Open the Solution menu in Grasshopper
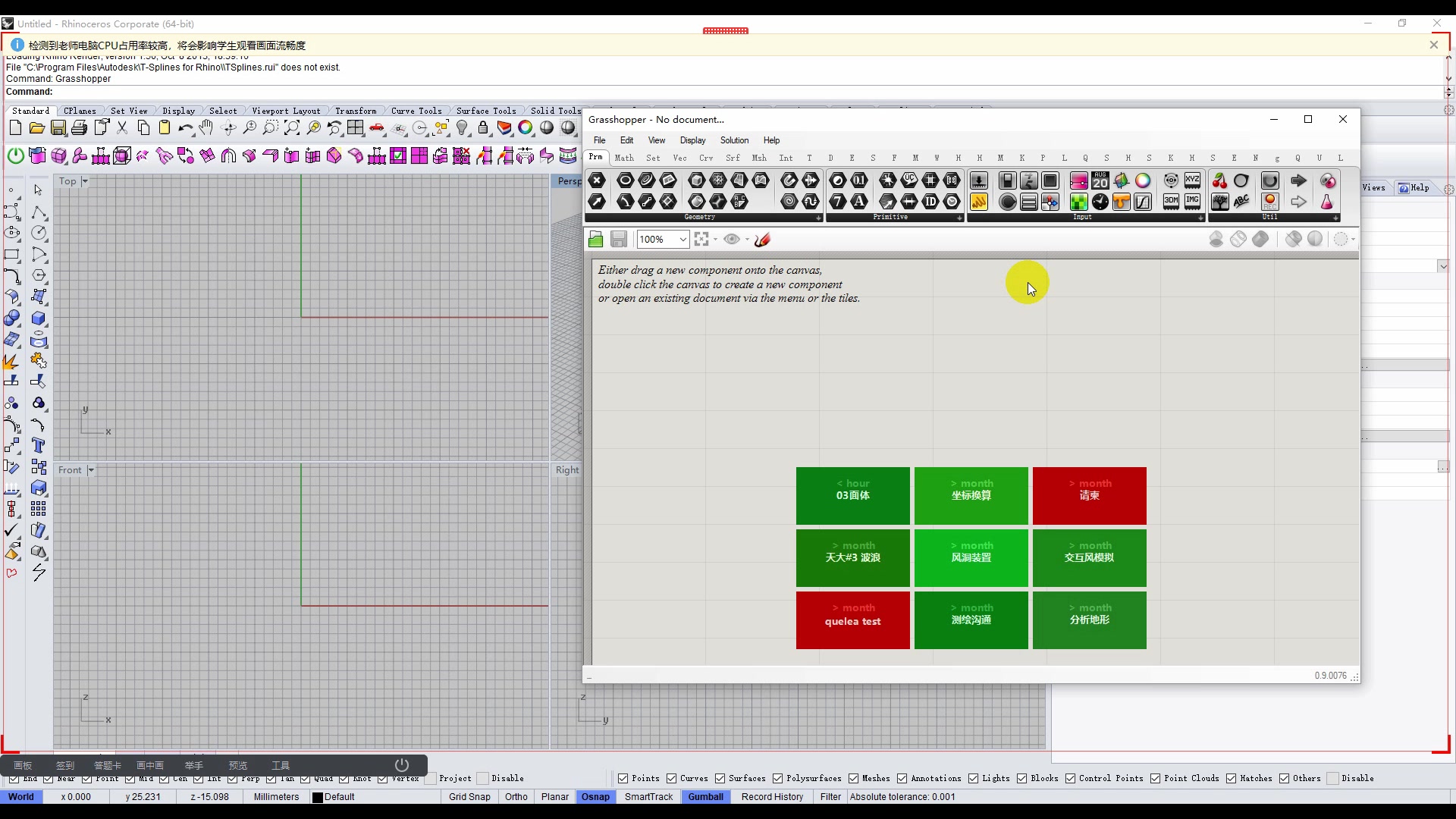1456x819 pixels. [x=733, y=140]
